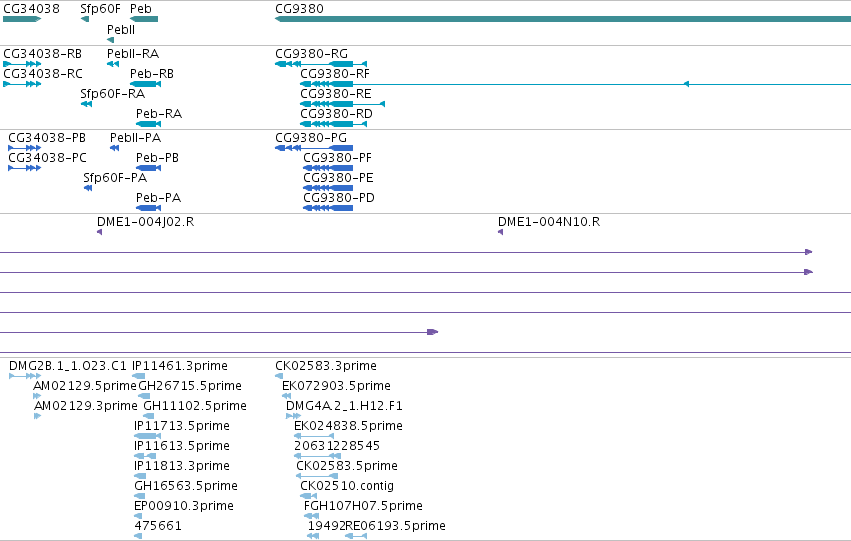Screen dimensions: 851x541
Task: Select protein CG9380-PD
Action: 339,198
